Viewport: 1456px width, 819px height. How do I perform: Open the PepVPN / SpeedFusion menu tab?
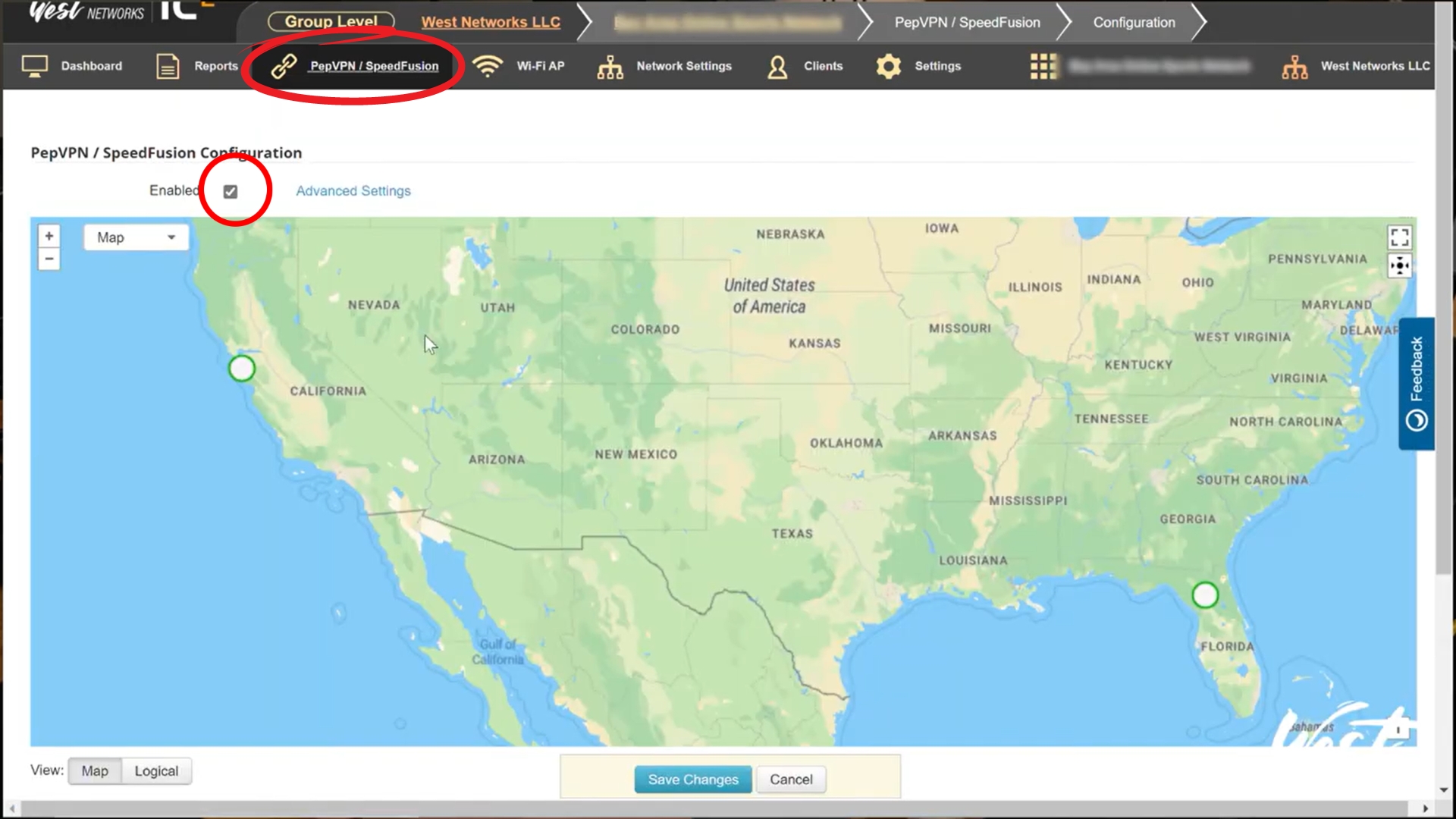pyautogui.click(x=374, y=66)
